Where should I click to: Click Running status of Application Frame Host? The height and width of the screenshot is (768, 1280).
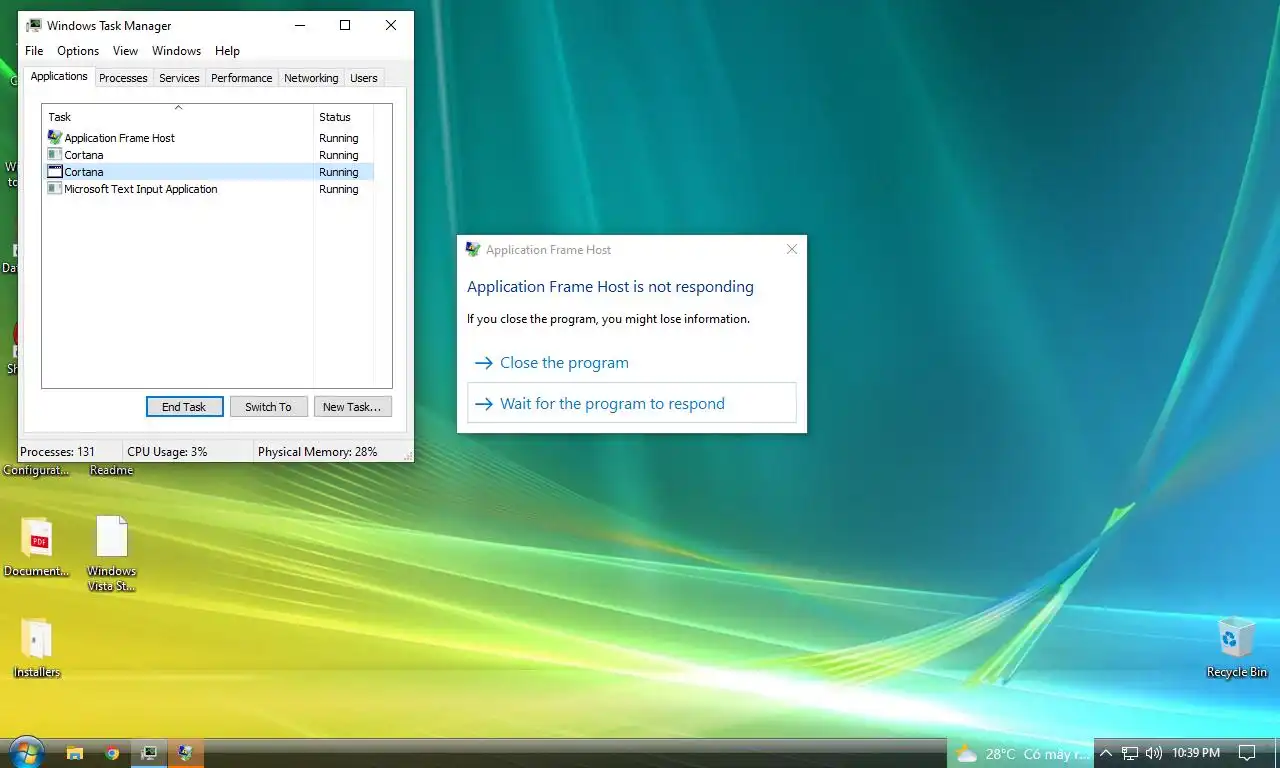(x=339, y=138)
